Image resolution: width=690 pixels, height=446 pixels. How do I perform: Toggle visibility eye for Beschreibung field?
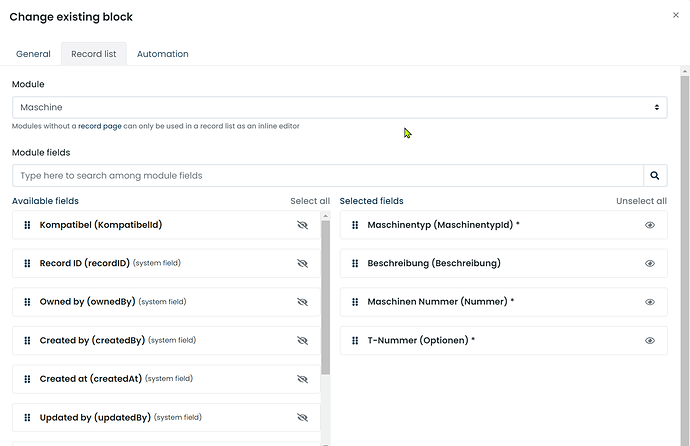tap(650, 263)
